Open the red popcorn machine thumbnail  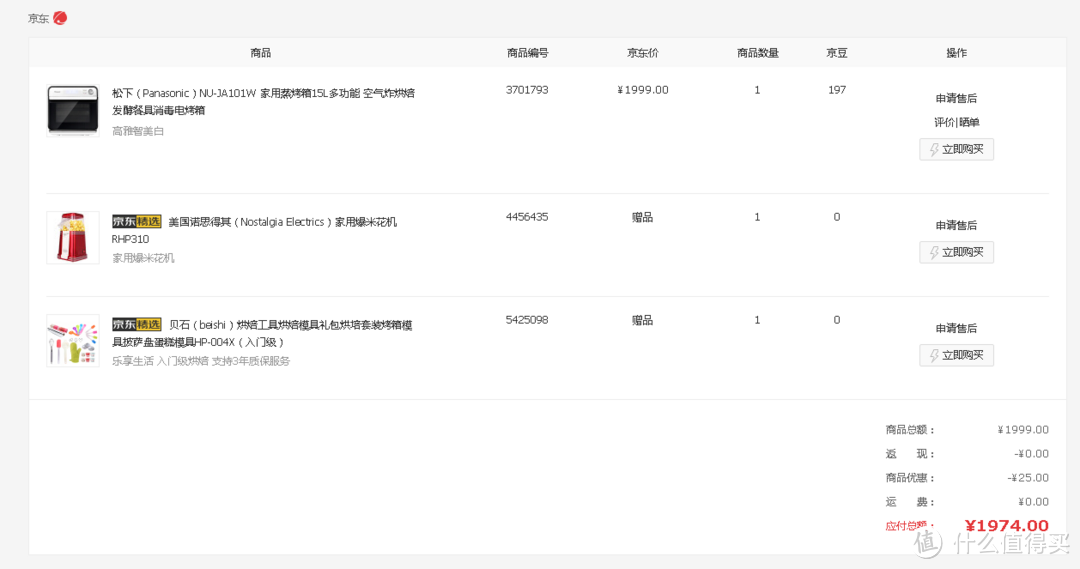coord(73,238)
